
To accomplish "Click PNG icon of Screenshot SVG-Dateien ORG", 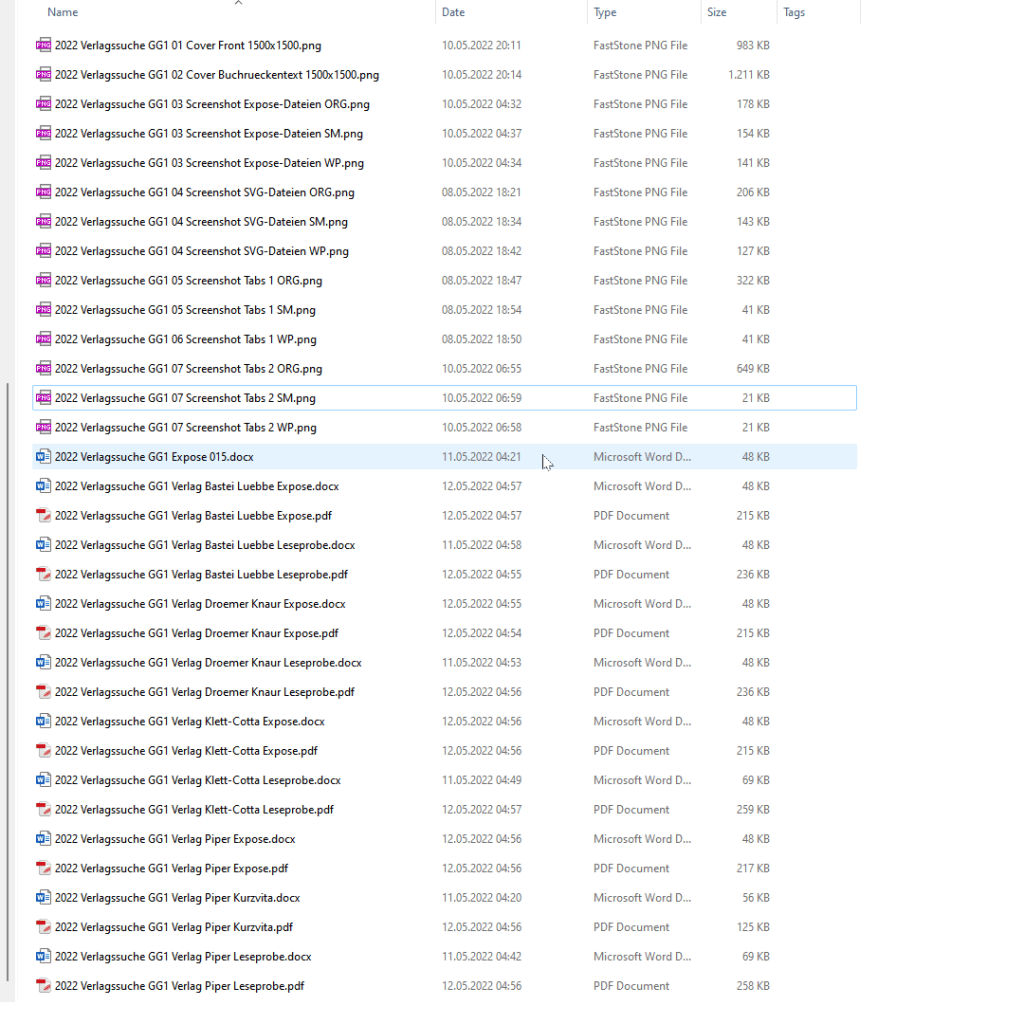I will [x=43, y=192].
